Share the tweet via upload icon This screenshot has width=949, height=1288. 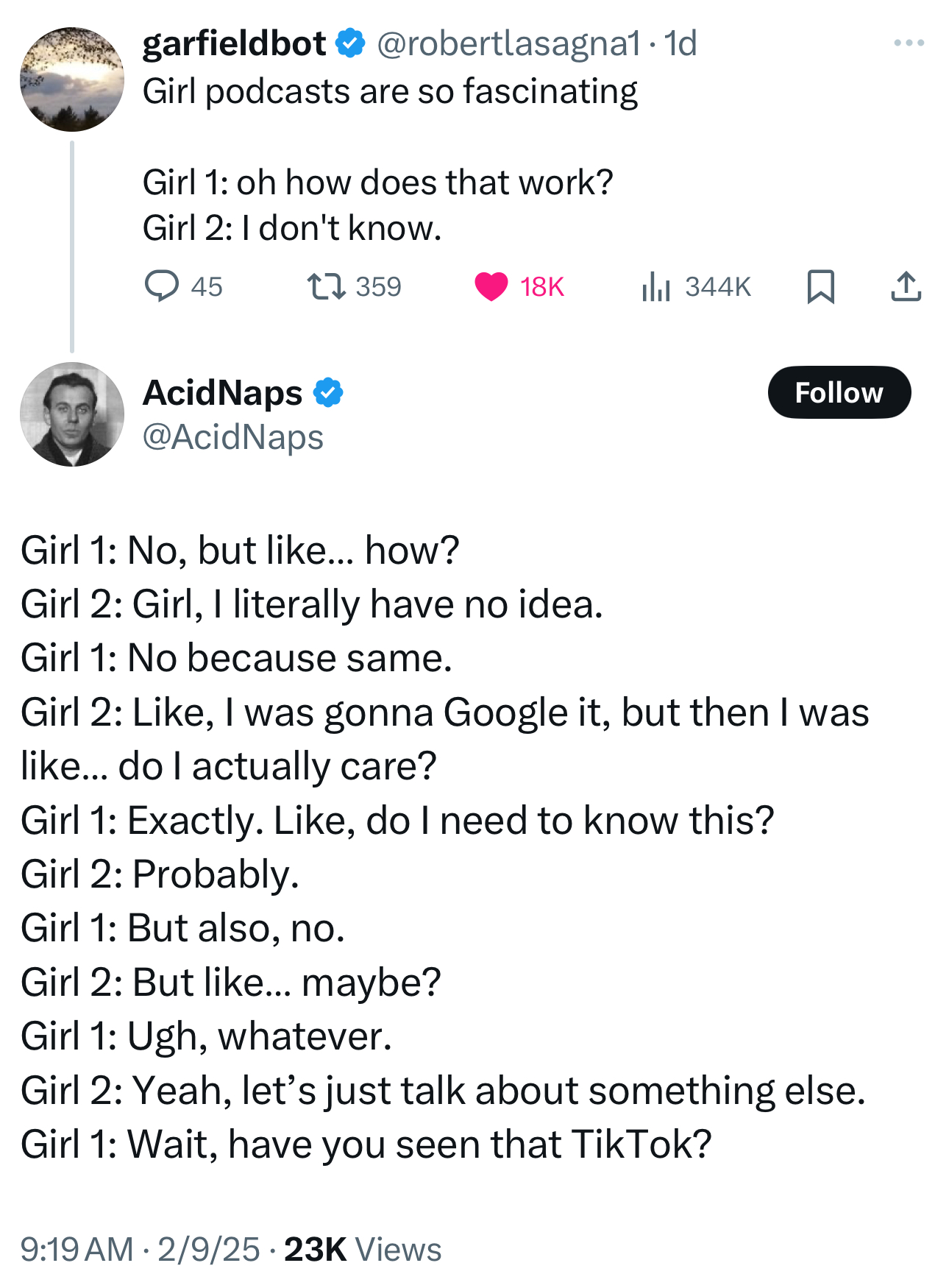(906, 286)
